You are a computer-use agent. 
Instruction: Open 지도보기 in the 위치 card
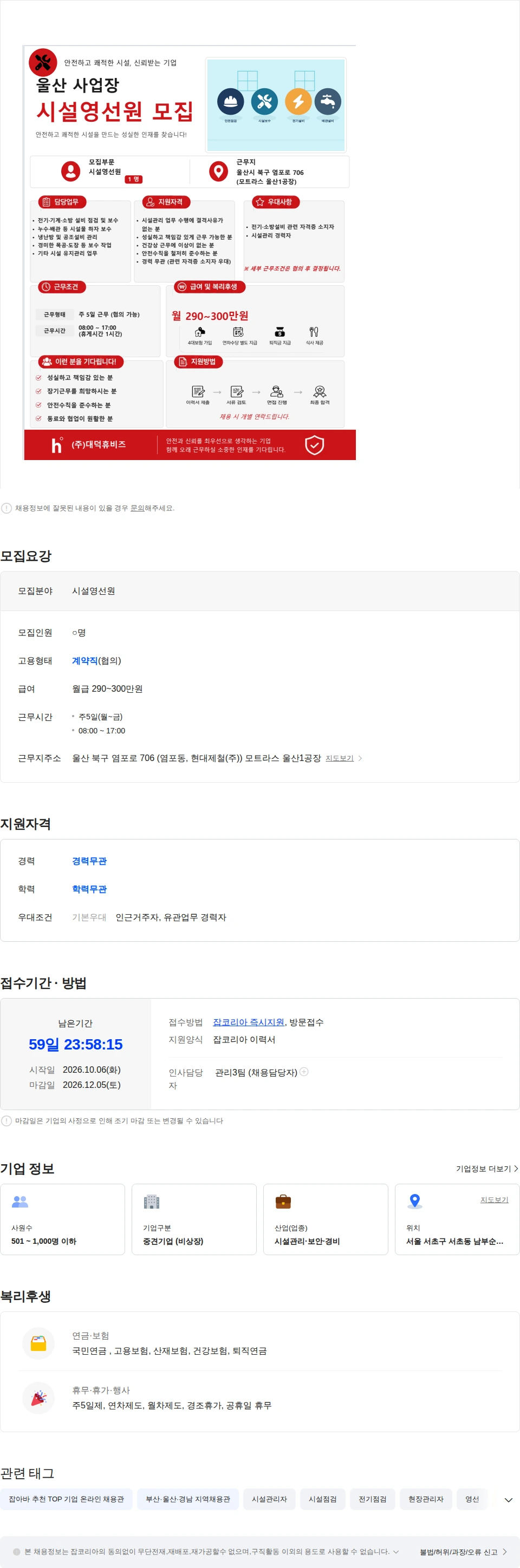[494, 1200]
